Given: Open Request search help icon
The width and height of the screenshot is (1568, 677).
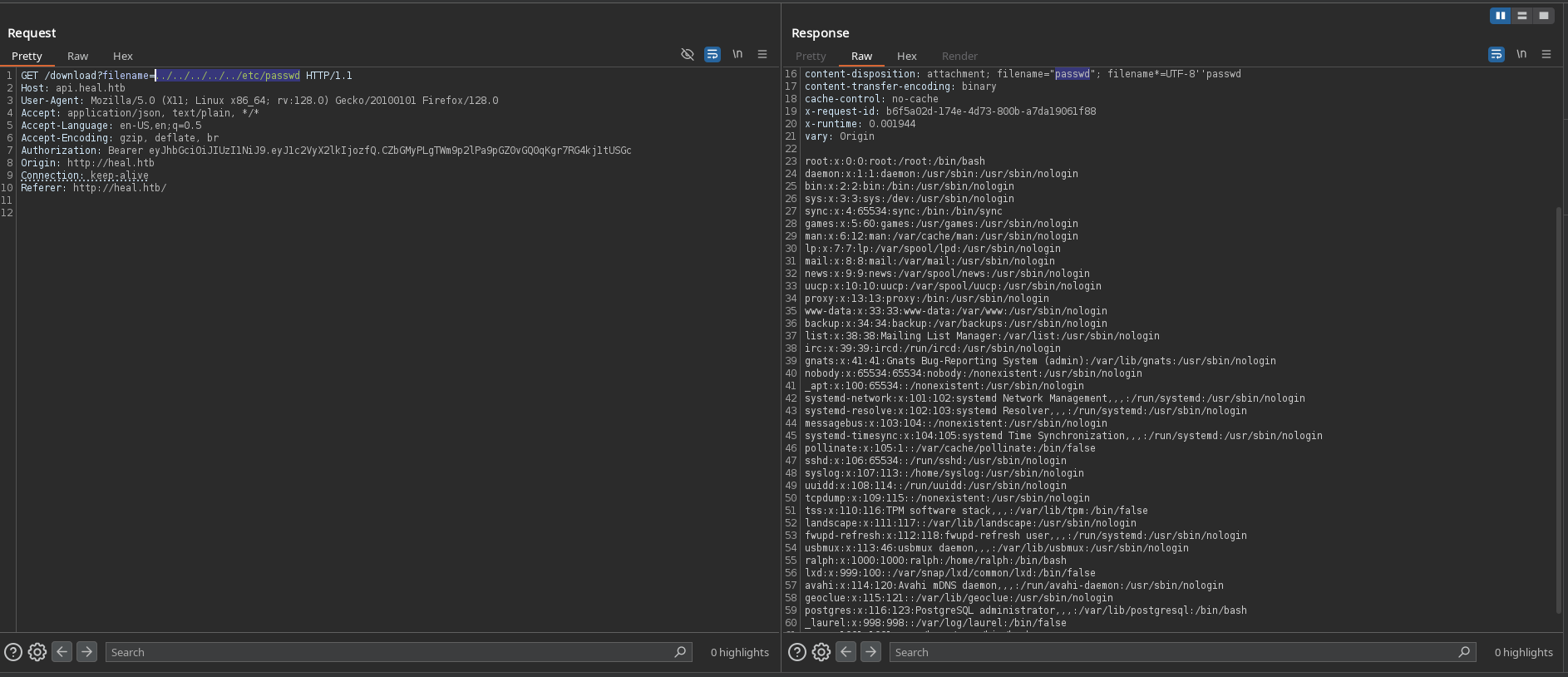Looking at the screenshot, I should click(x=13, y=652).
